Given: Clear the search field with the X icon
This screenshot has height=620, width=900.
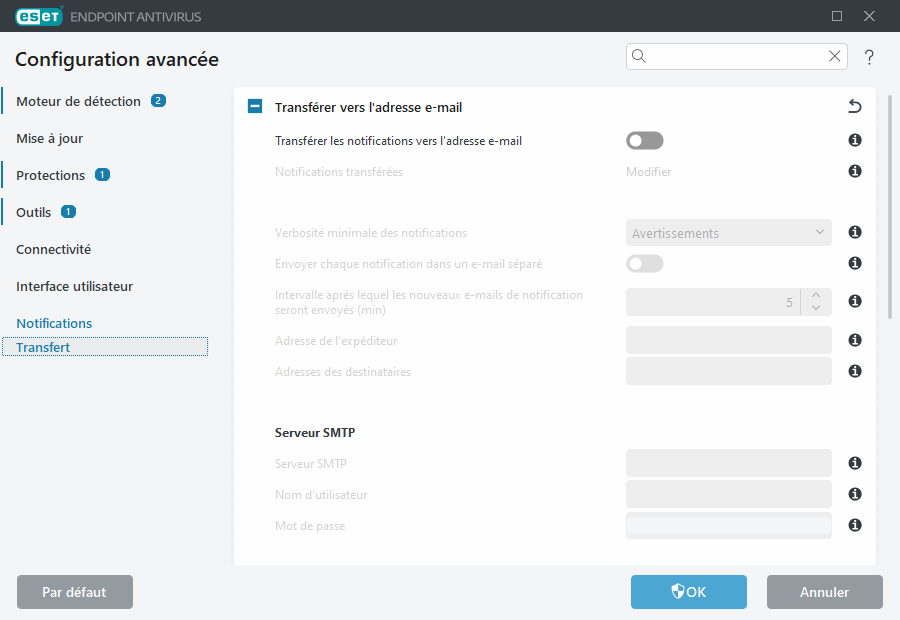Looking at the screenshot, I should pyautogui.click(x=835, y=56).
